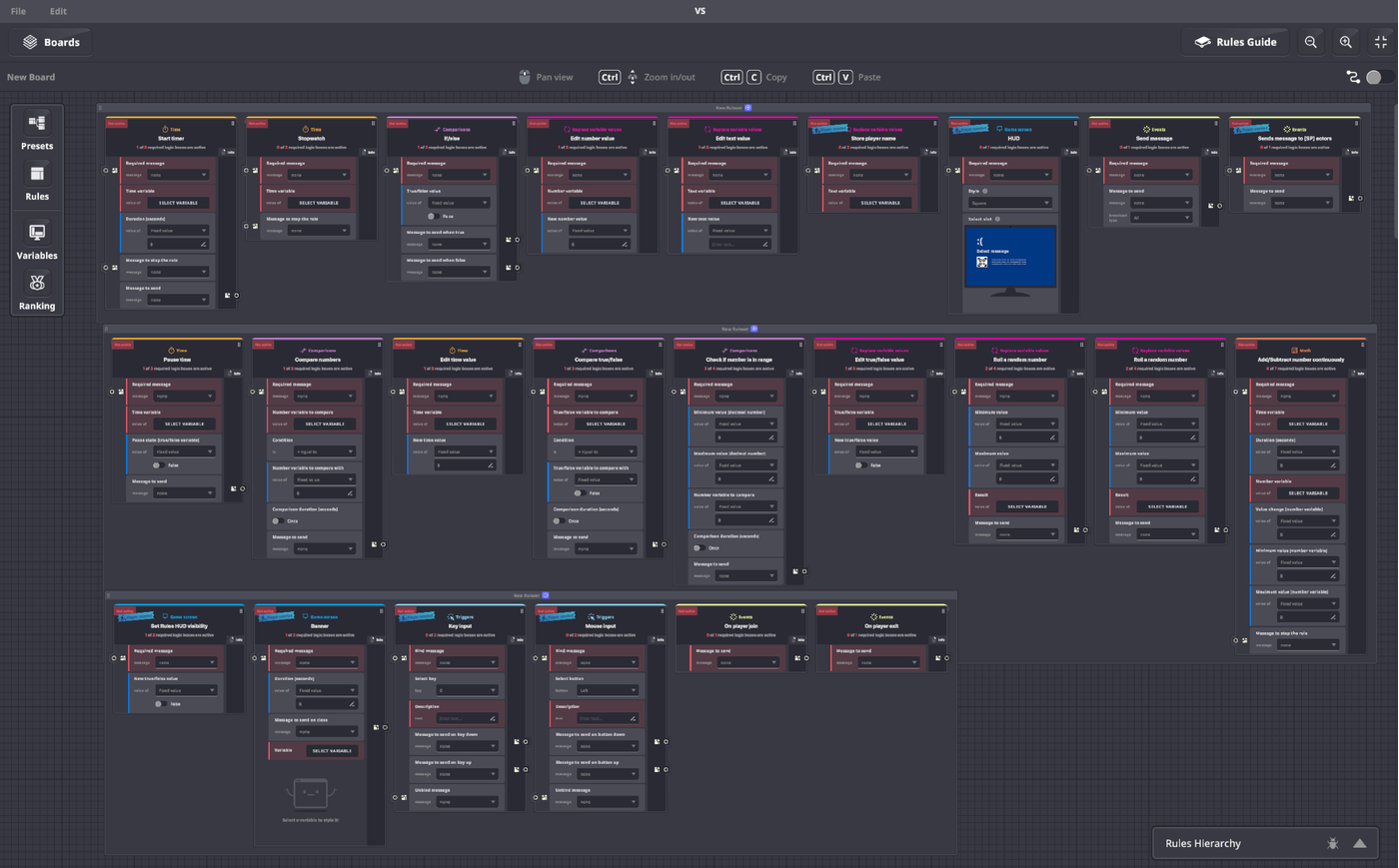Open the Presets panel in the sidebar
Image resolution: width=1399 pixels, height=868 pixels.
pyautogui.click(x=37, y=131)
